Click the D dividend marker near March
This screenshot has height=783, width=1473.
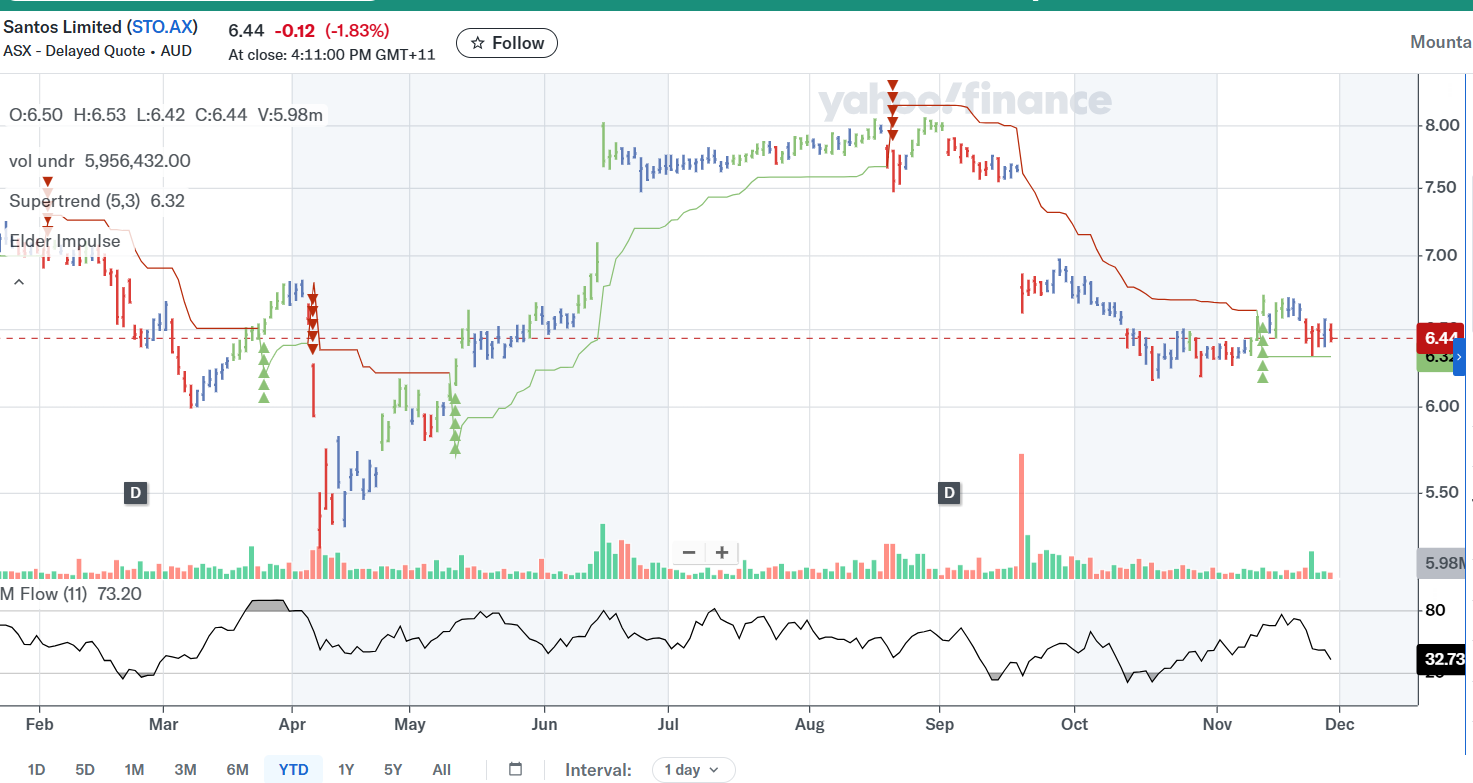(x=136, y=493)
